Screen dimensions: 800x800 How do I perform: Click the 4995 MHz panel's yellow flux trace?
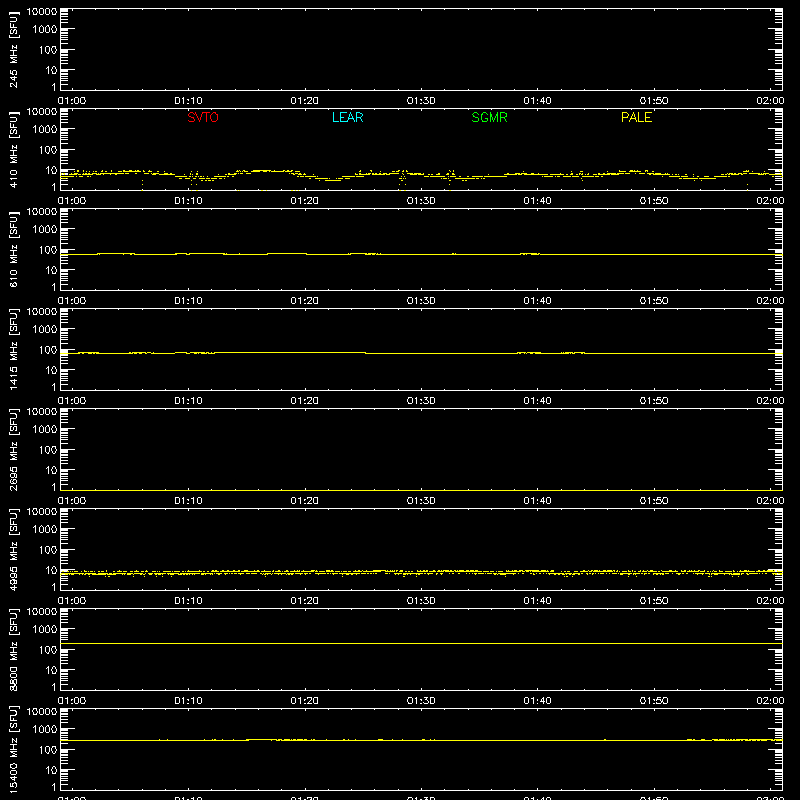[x=421, y=572]
